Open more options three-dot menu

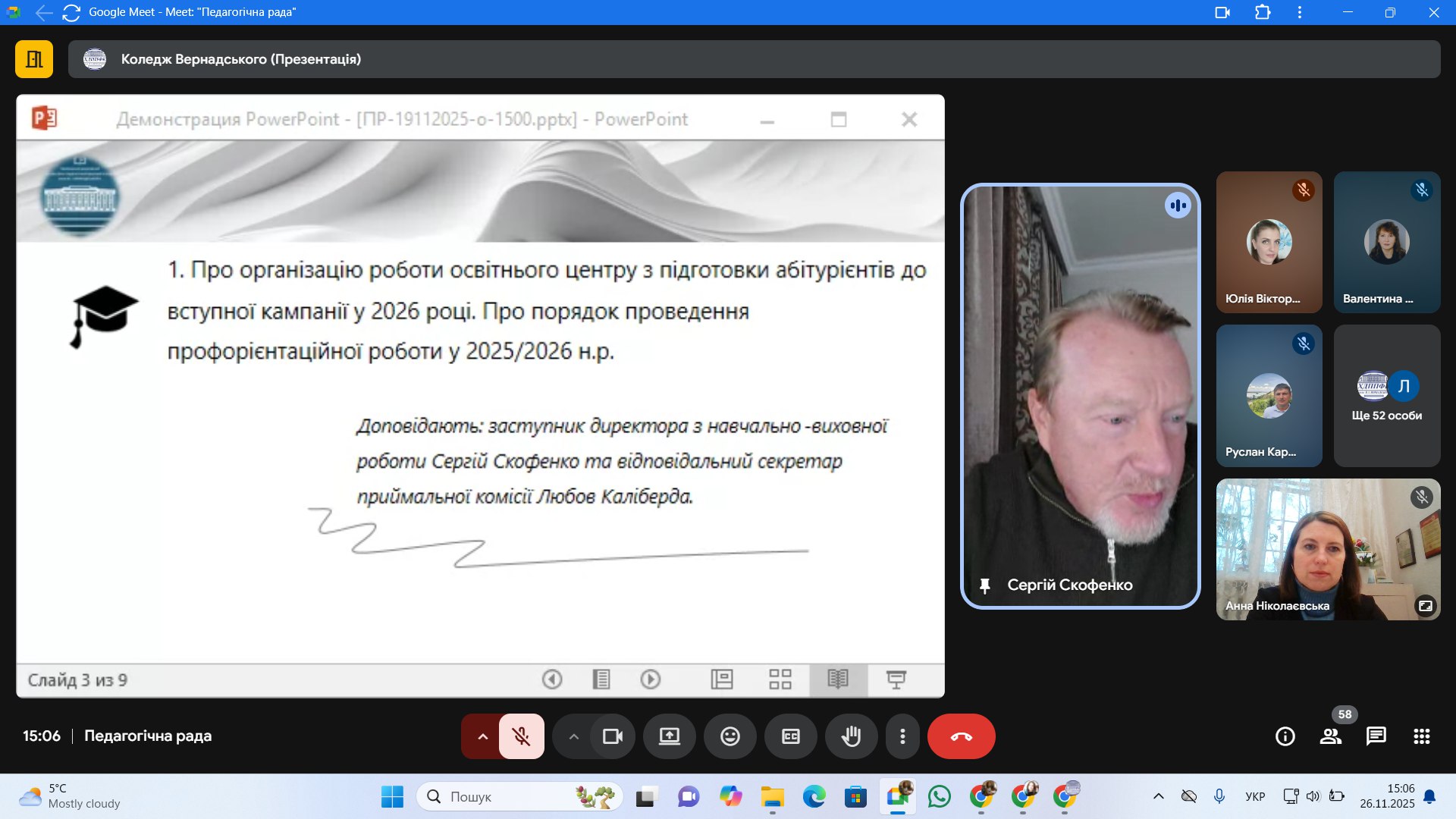tap(902, 736)
